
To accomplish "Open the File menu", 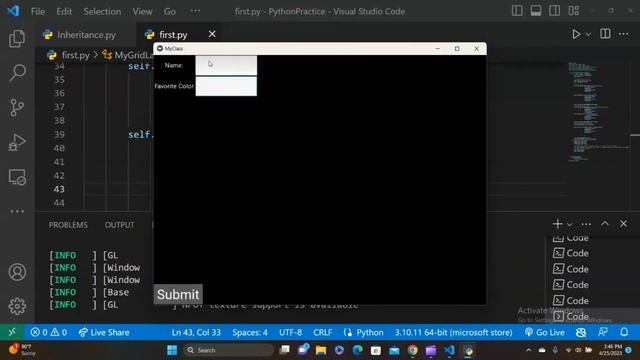I will pos(38,11).
